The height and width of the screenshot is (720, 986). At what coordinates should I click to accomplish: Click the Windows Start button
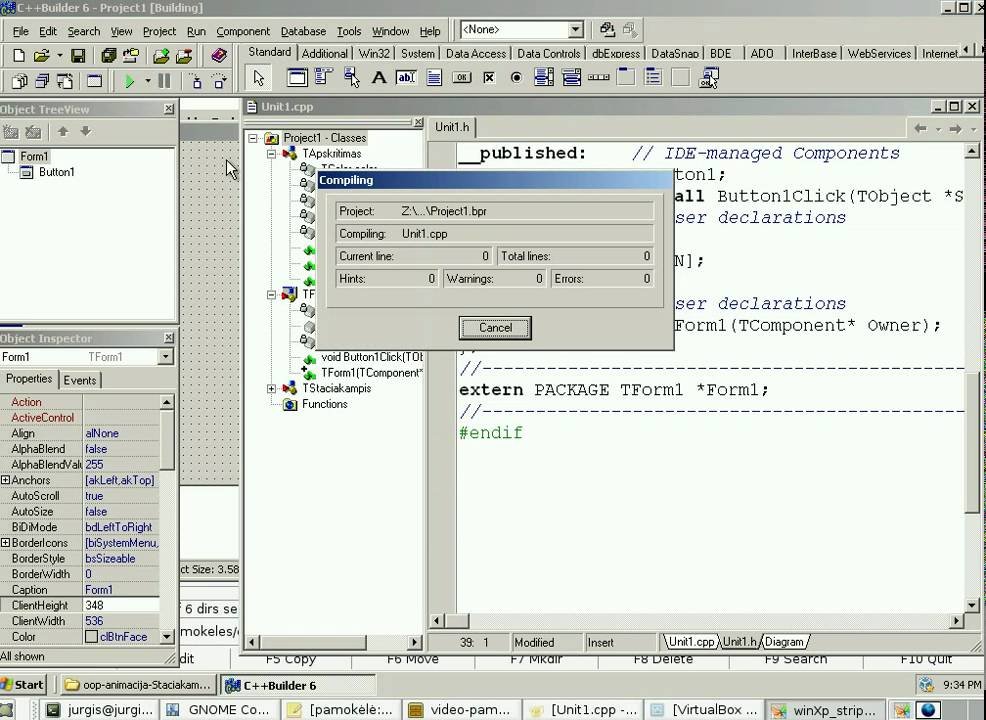pos(23,685)
